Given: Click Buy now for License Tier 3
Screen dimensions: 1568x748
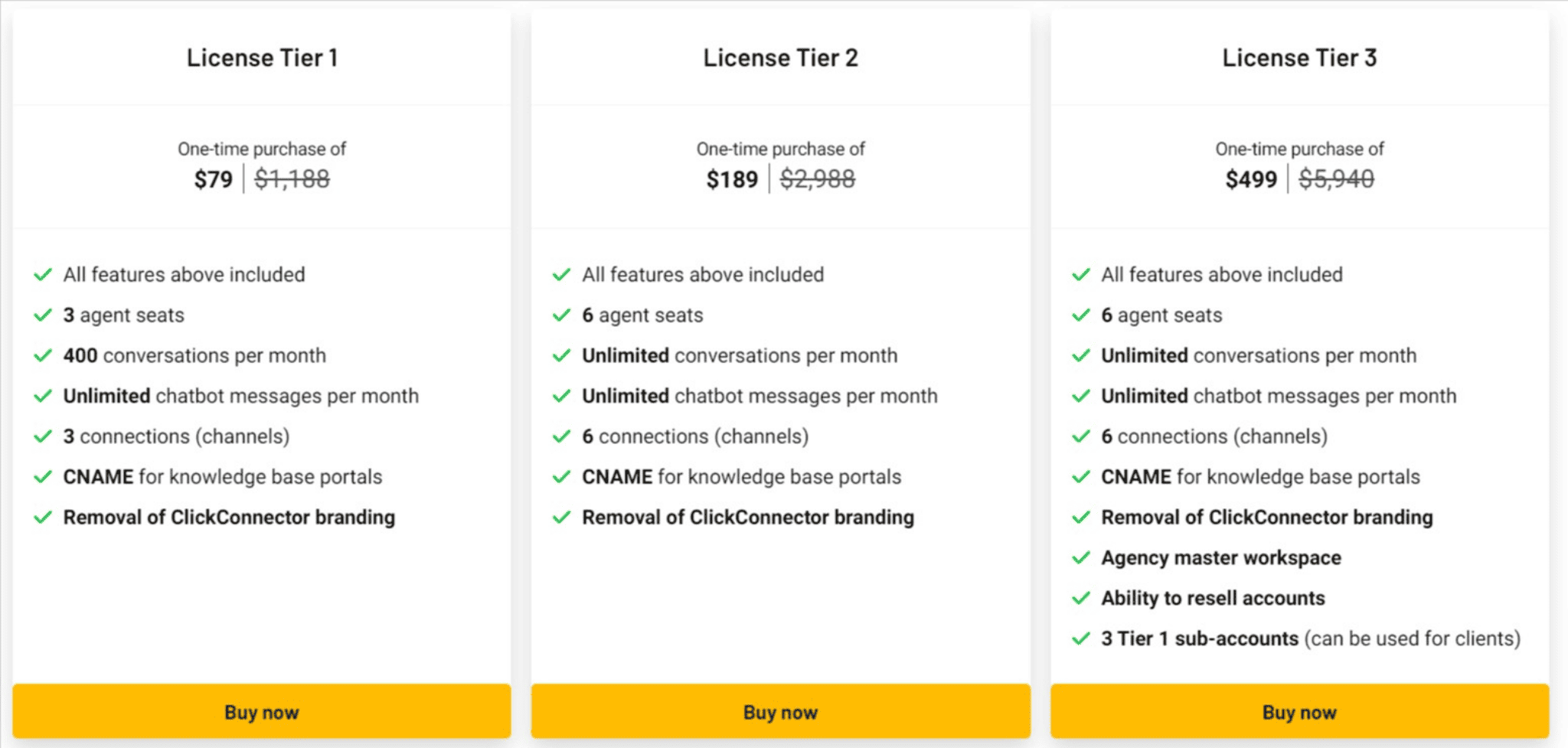Looking at the screenshot, I should 1299,711.
